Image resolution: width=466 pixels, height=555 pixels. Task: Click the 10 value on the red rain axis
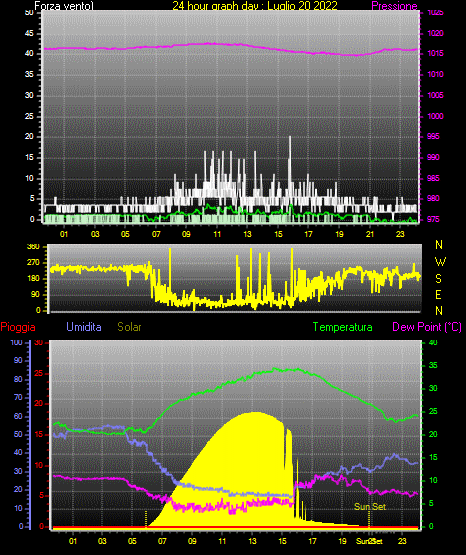[x=39, y=465]
